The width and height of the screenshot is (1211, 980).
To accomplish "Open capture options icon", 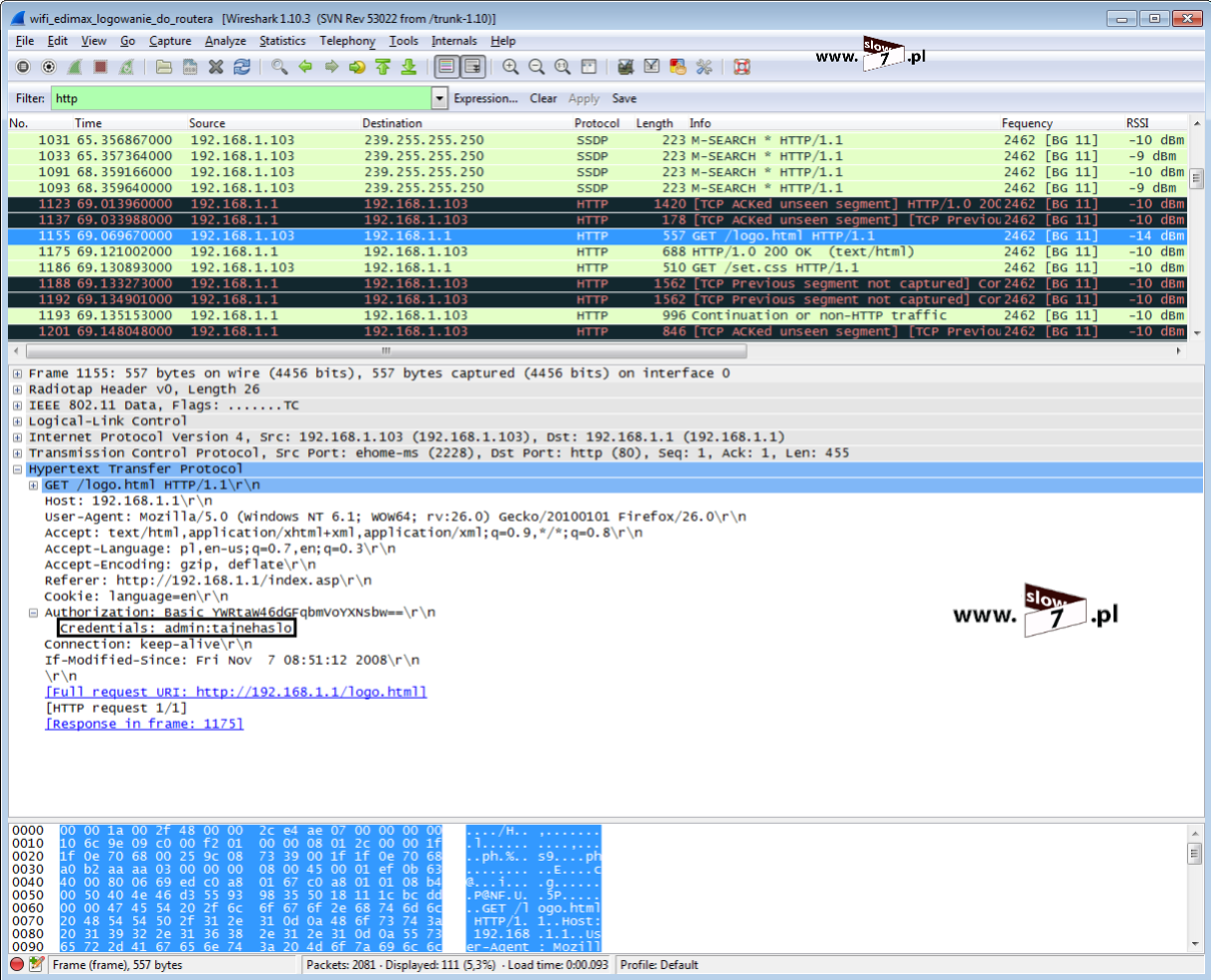I will pos(49,67).
